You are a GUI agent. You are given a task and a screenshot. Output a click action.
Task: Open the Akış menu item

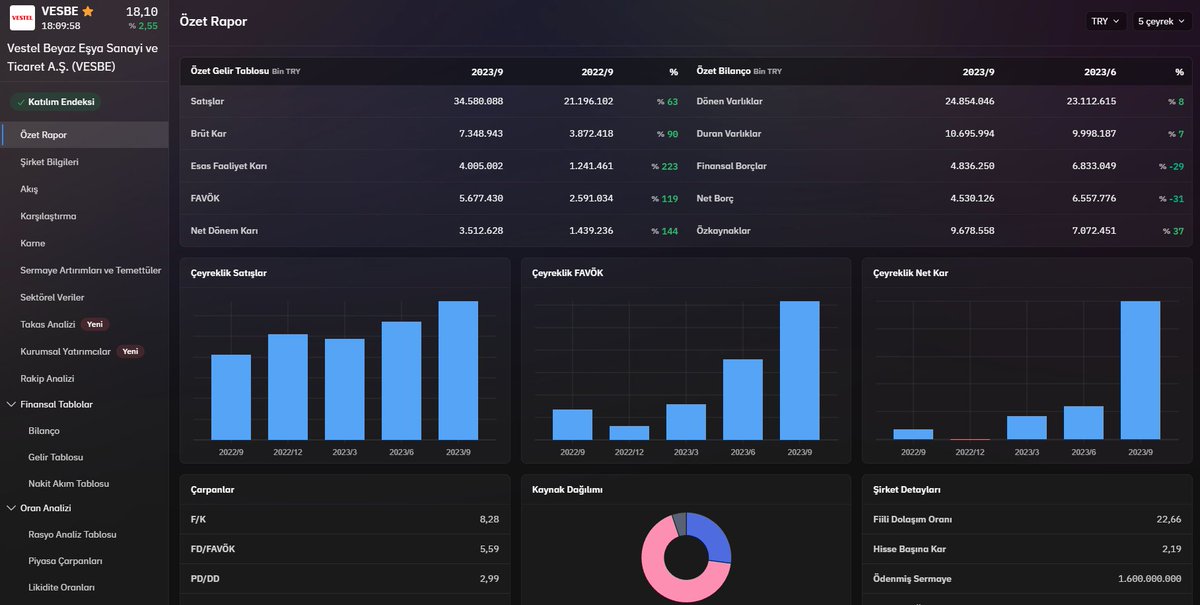[x=29, y=189]
